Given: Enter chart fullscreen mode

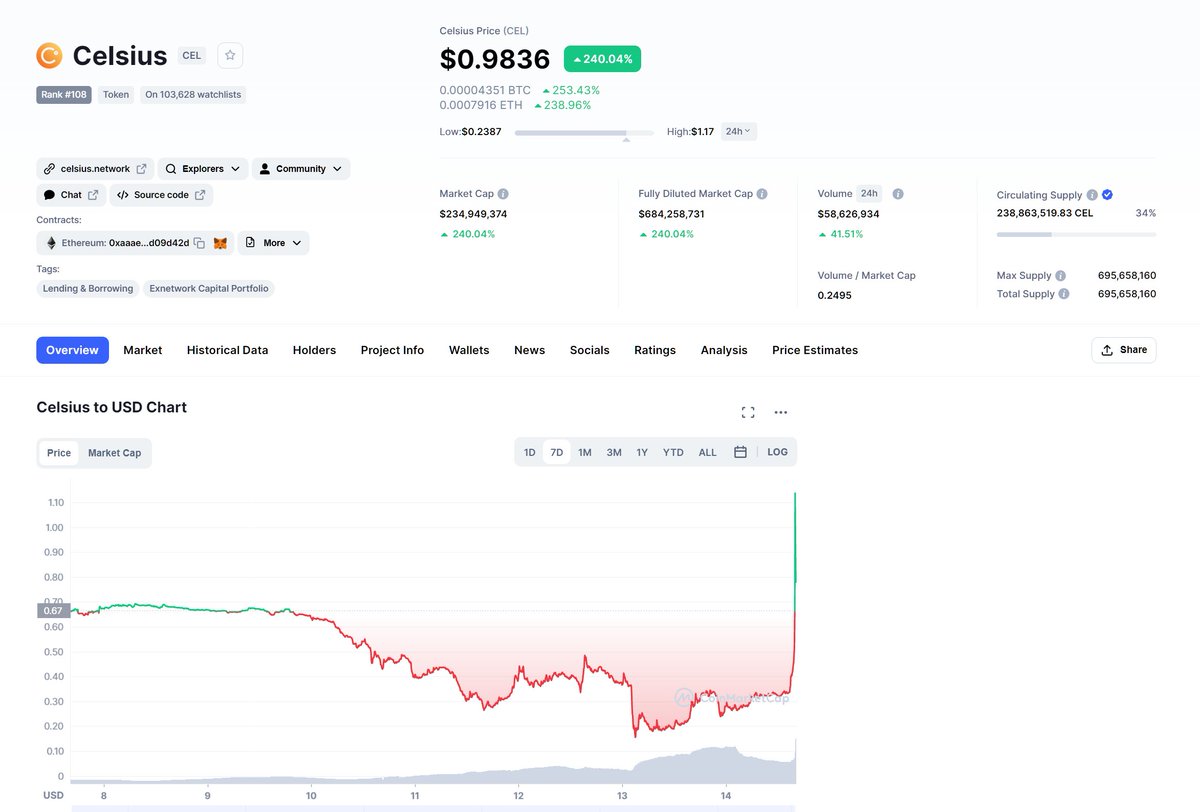Looking at the screenshot, I should (x=748, y=412).
